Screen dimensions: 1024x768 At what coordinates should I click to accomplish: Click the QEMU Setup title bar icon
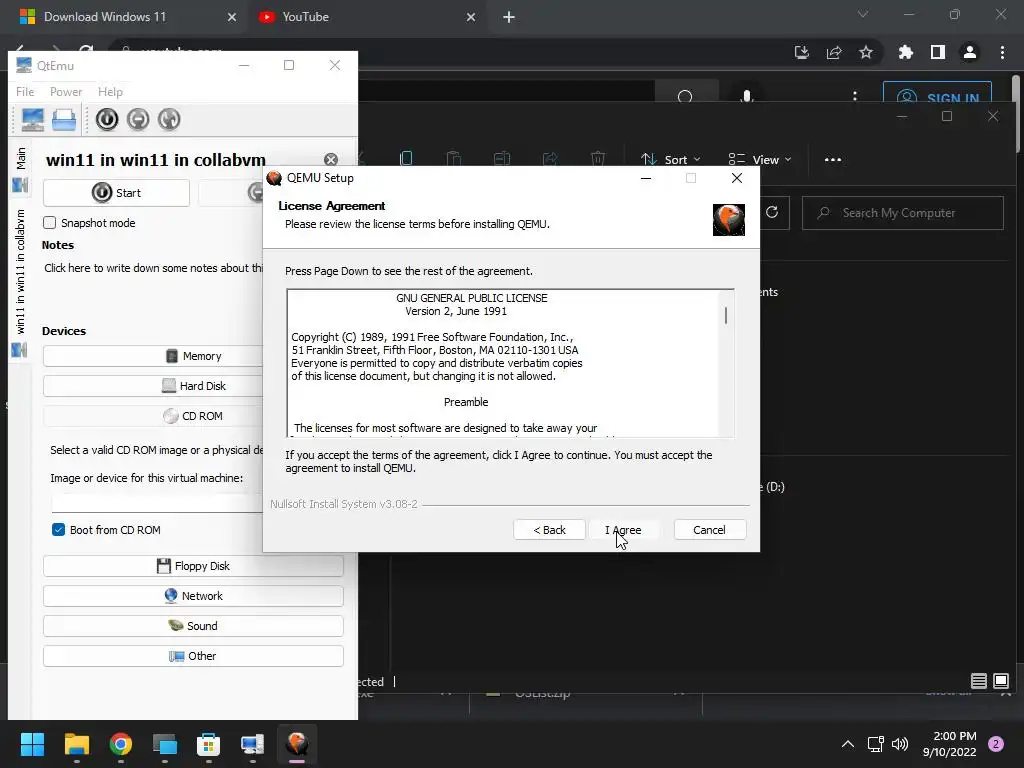274,178
